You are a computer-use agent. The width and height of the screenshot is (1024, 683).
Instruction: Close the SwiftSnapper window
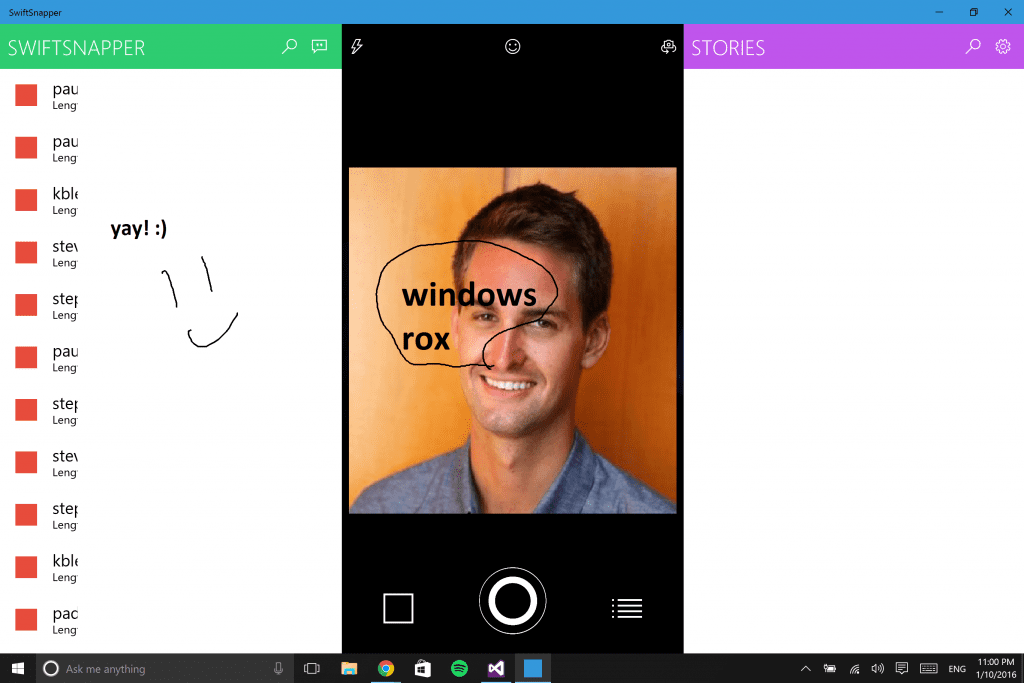pos(1008,12)
